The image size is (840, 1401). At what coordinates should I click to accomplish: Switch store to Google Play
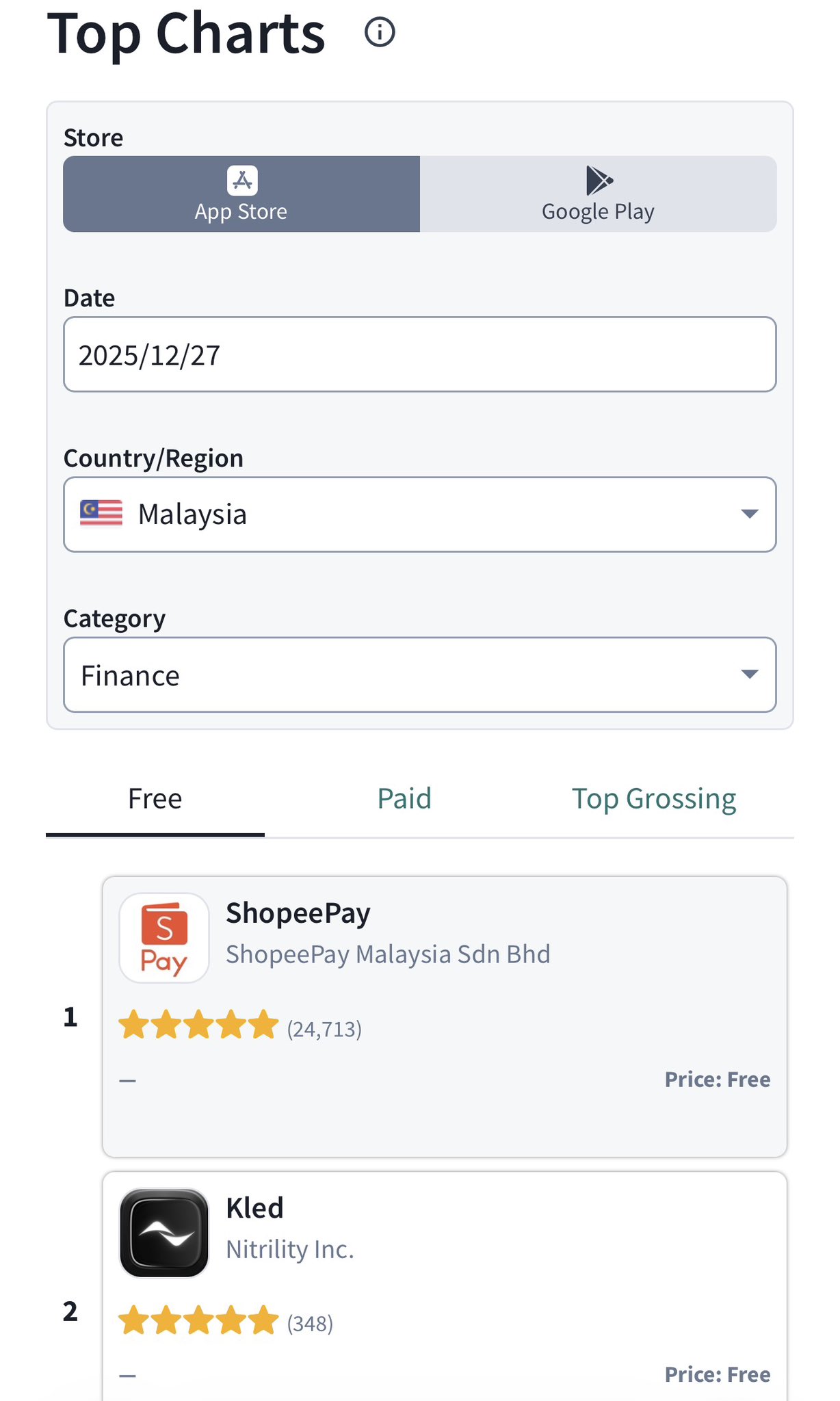pos(598,194)
